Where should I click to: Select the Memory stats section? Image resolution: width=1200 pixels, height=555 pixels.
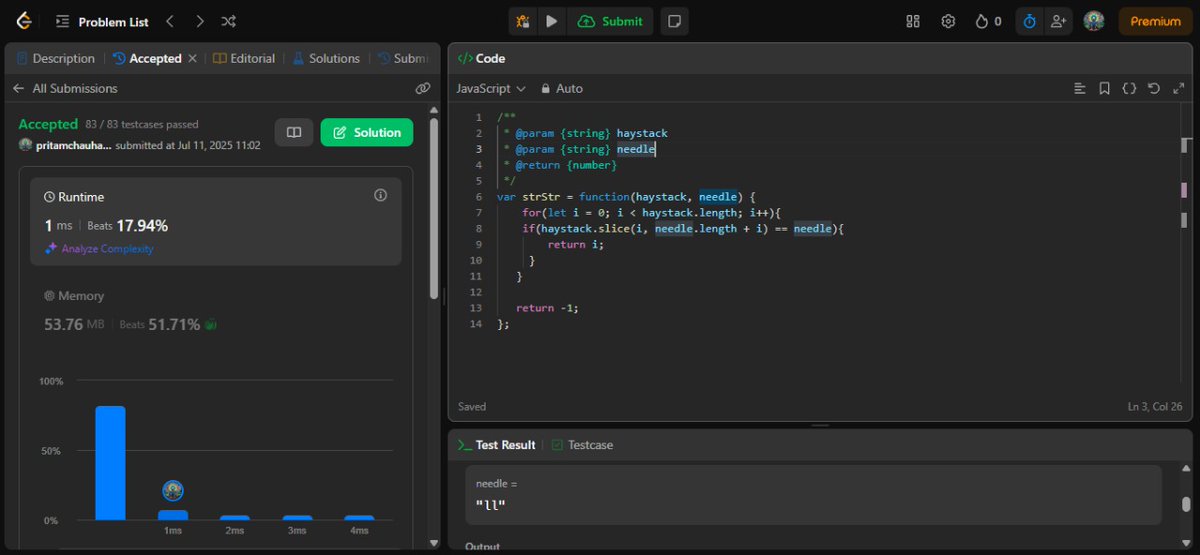coord(216,310)
